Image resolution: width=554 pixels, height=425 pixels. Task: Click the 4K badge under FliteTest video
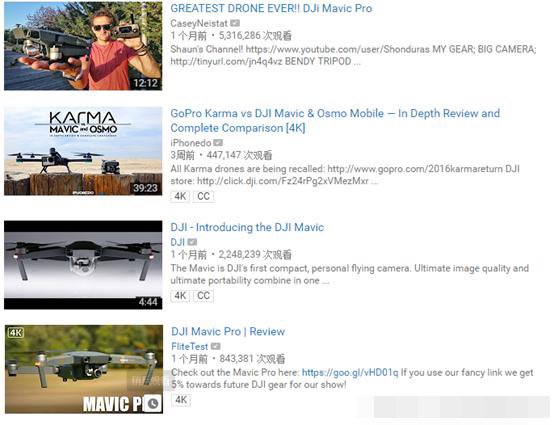point(181,400)
